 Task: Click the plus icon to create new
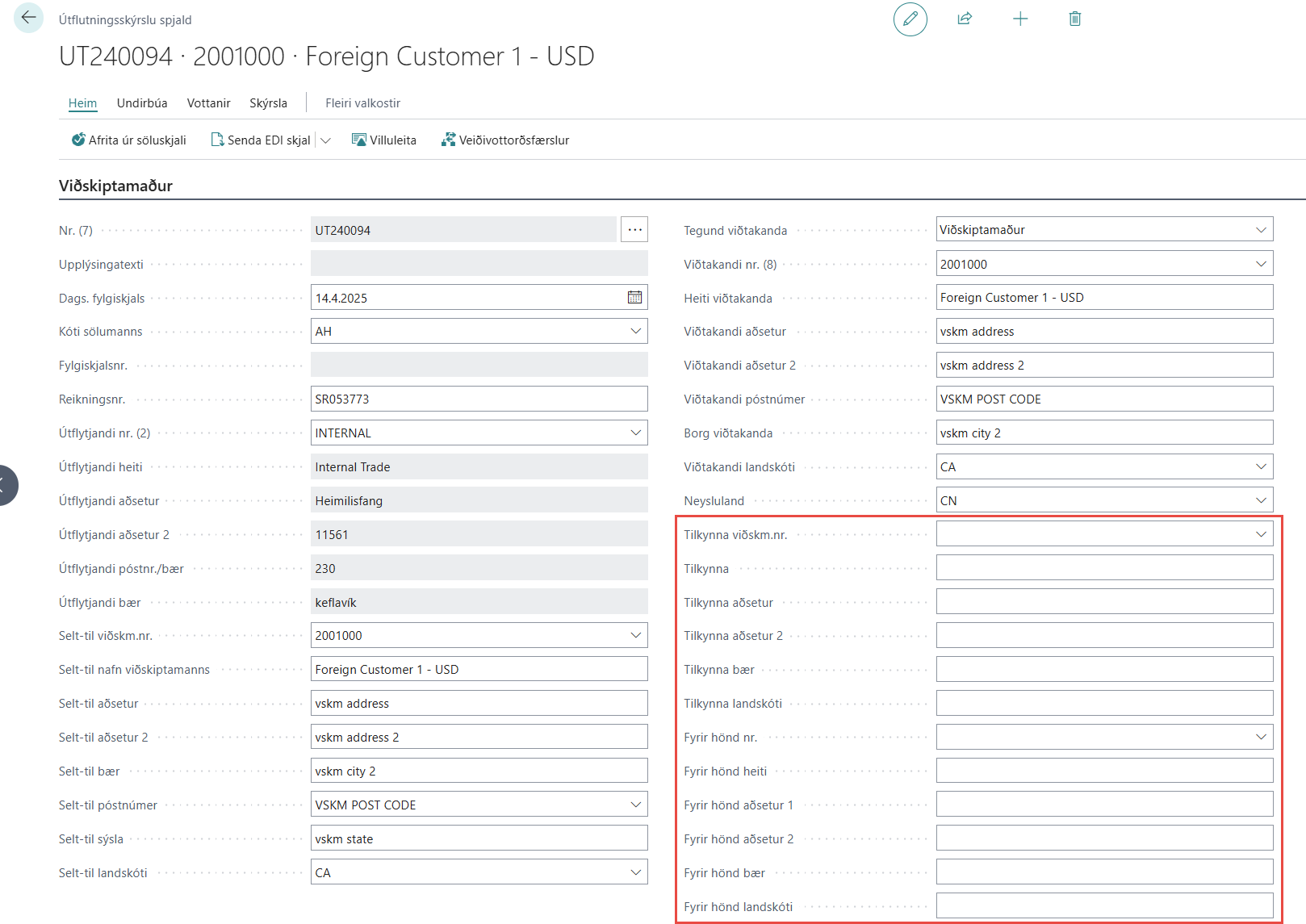pos(1020,19)
